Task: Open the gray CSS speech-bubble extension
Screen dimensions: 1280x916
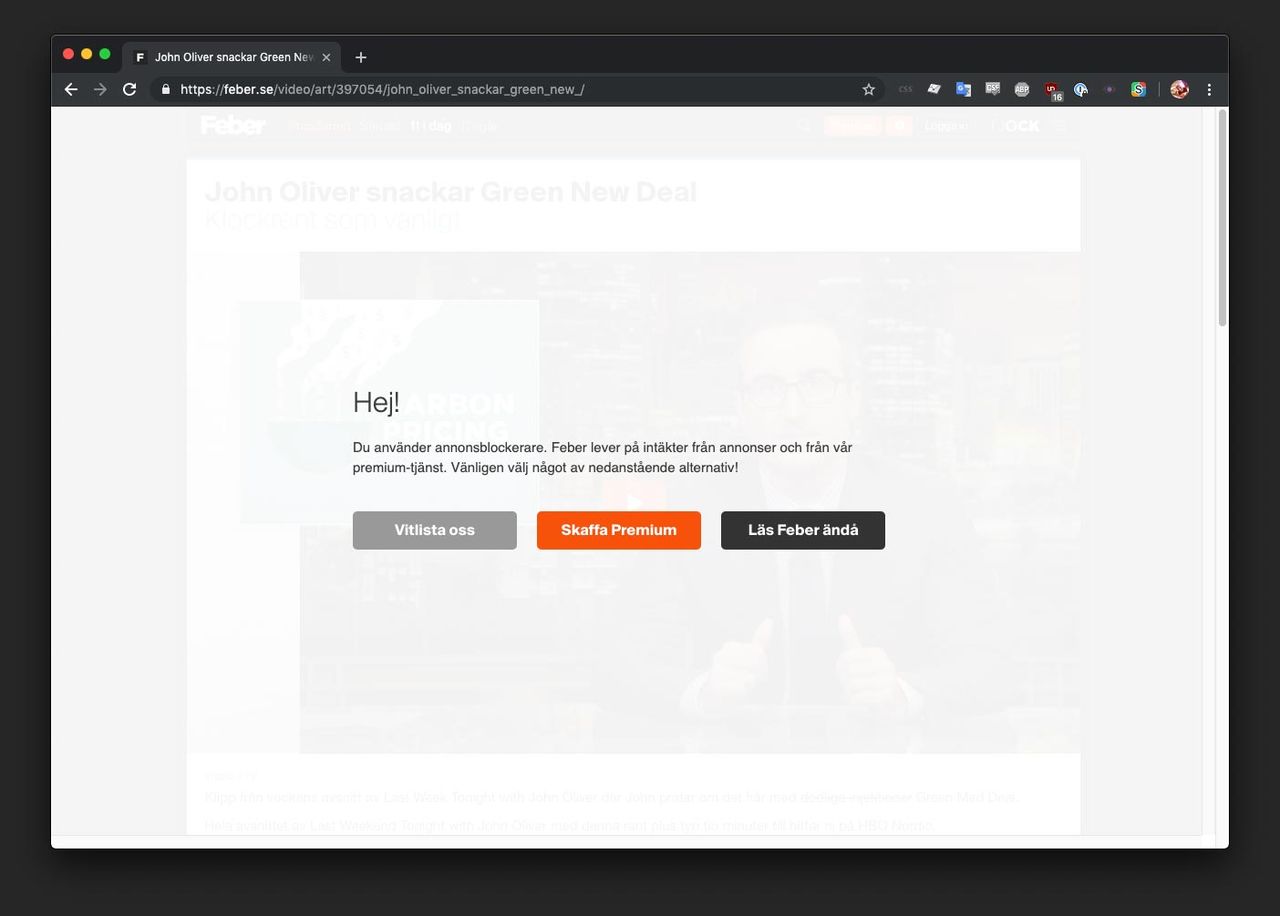Action: 992,89
